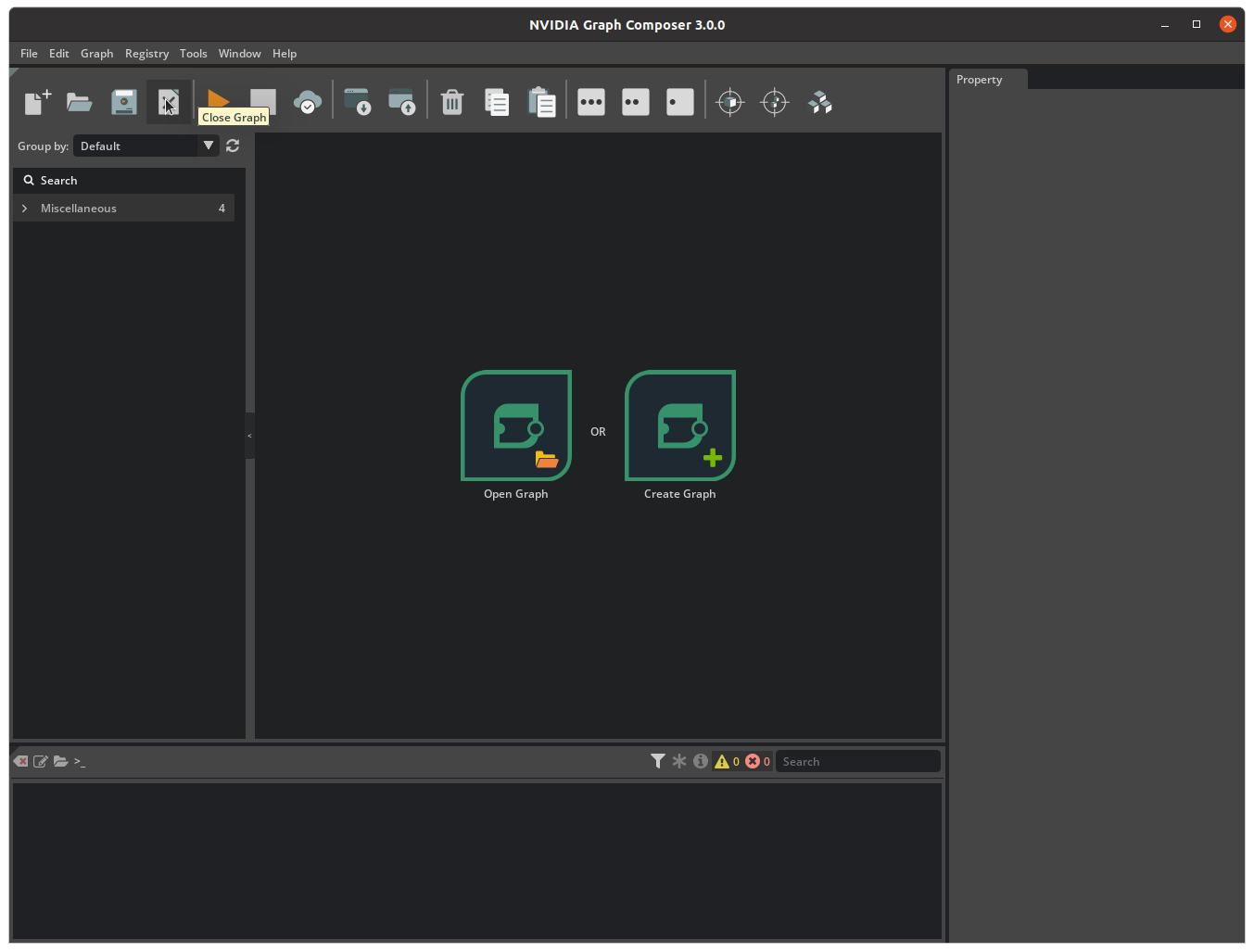This screenshot has height=952, width=1254.
Task: Minimize the Graph Composer window
Action: coord(1165,25)
